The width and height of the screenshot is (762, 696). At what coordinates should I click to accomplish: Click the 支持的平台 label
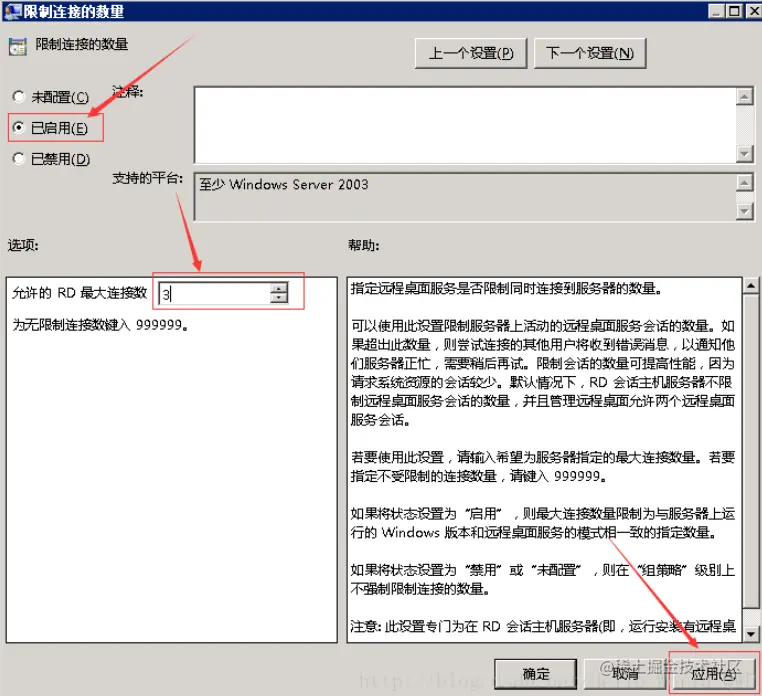pos(148,178)
